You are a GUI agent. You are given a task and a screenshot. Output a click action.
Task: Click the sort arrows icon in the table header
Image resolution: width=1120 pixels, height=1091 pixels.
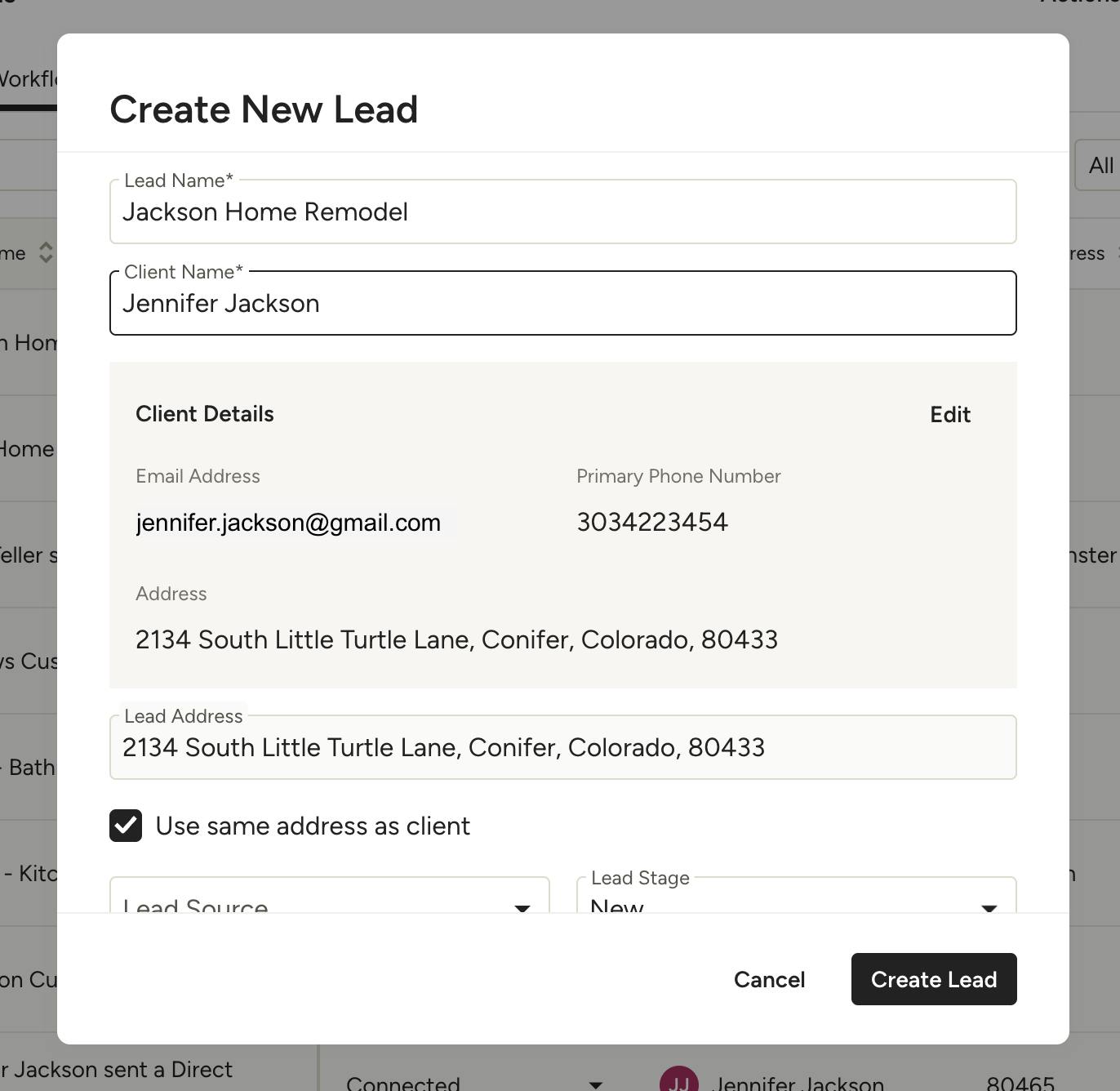pos(46,253)
